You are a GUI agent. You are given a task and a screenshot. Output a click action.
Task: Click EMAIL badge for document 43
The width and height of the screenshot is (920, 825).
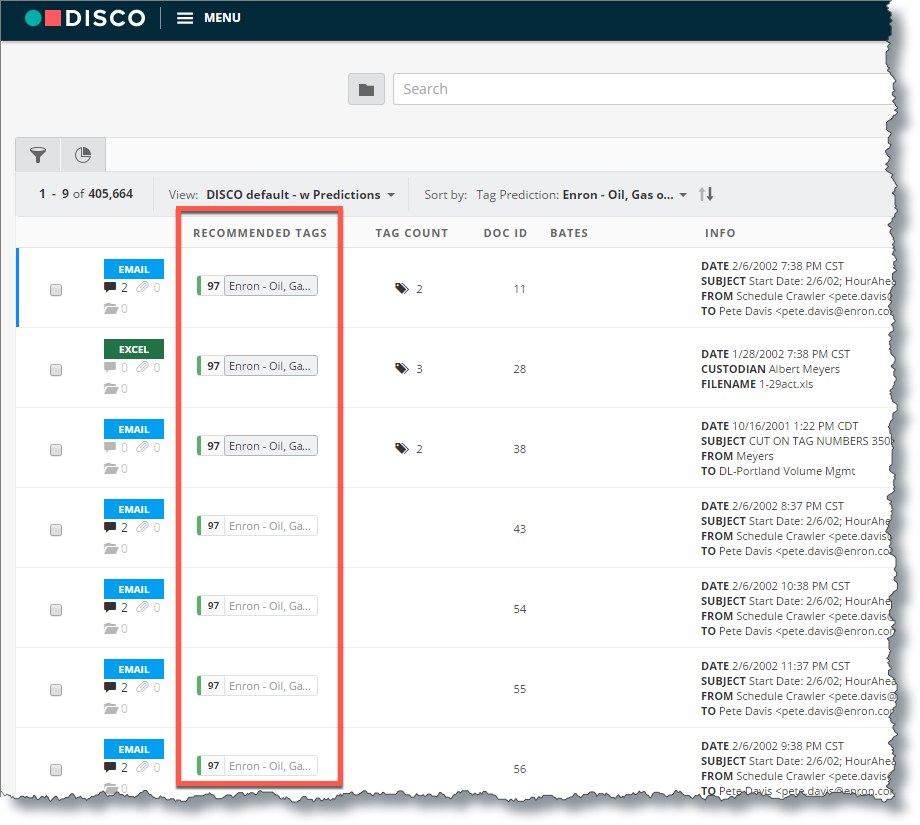tap(134, 509)
